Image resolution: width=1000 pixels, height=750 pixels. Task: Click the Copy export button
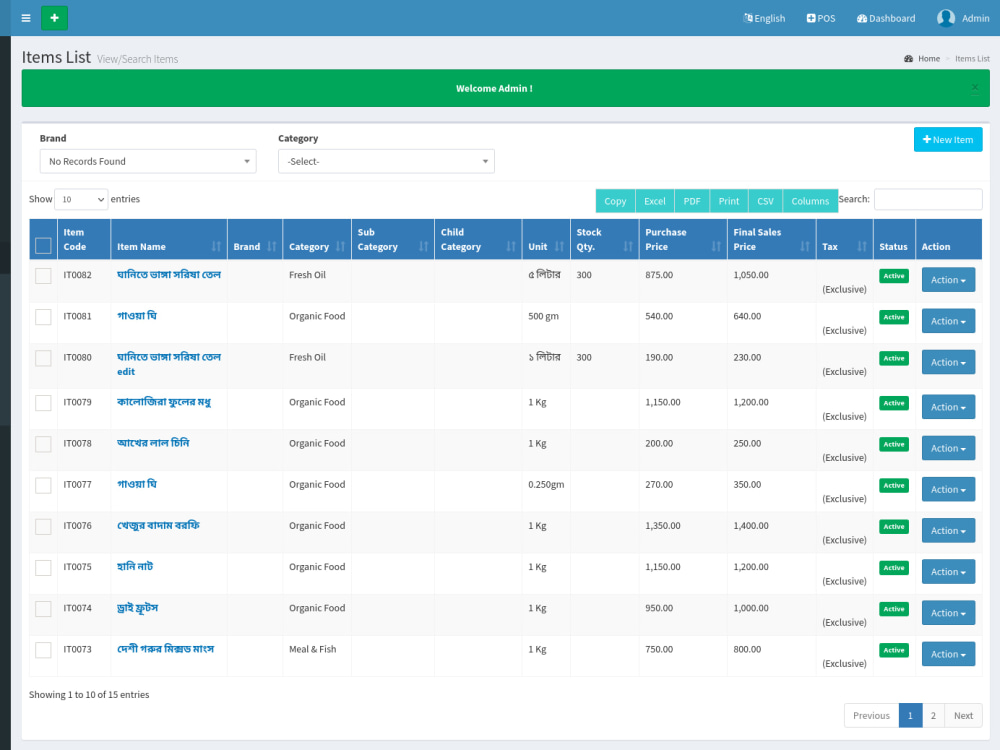coord(615,201)
